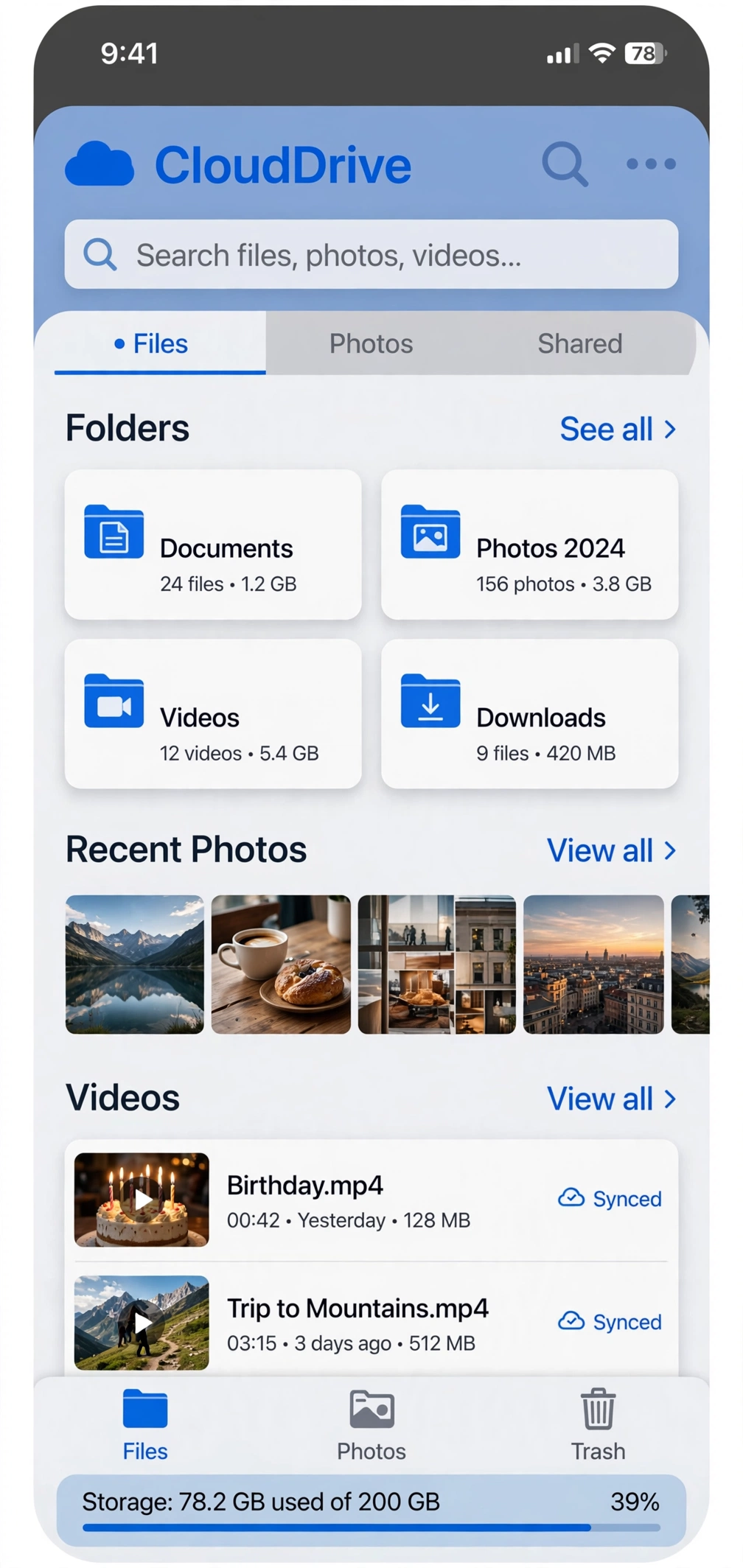The height and width of the screenshot is (1568, 743).
Task: Click the cloud sync icon for Birthday.mp4
Action: [571, 1197]
